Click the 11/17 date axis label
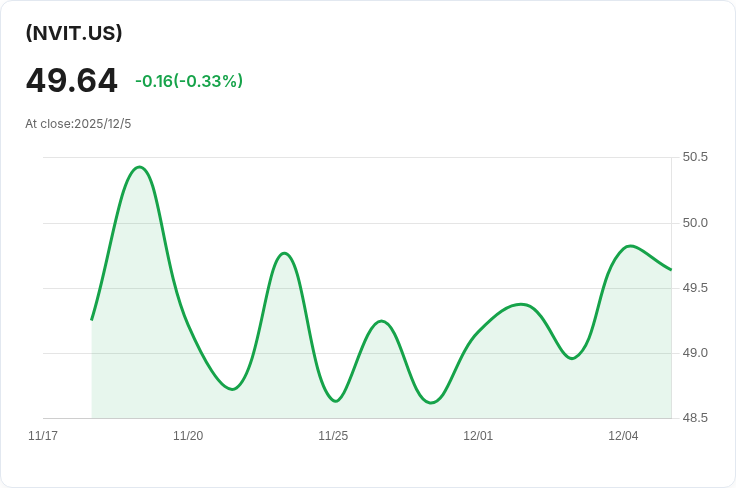Viewport: 736px width, 488px height. tap(43, 435)
